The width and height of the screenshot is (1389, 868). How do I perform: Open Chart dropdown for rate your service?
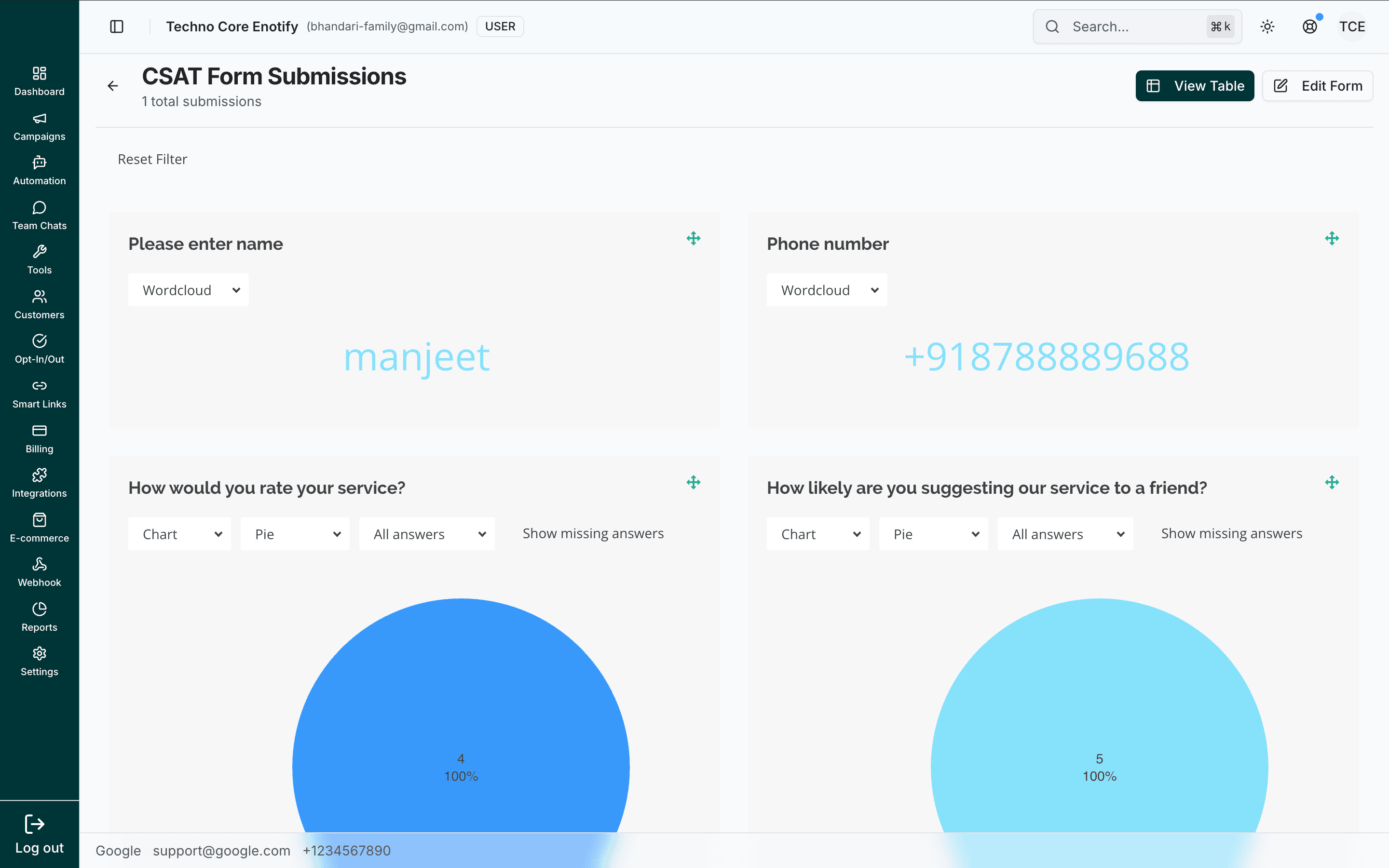[x=179, y=534]
